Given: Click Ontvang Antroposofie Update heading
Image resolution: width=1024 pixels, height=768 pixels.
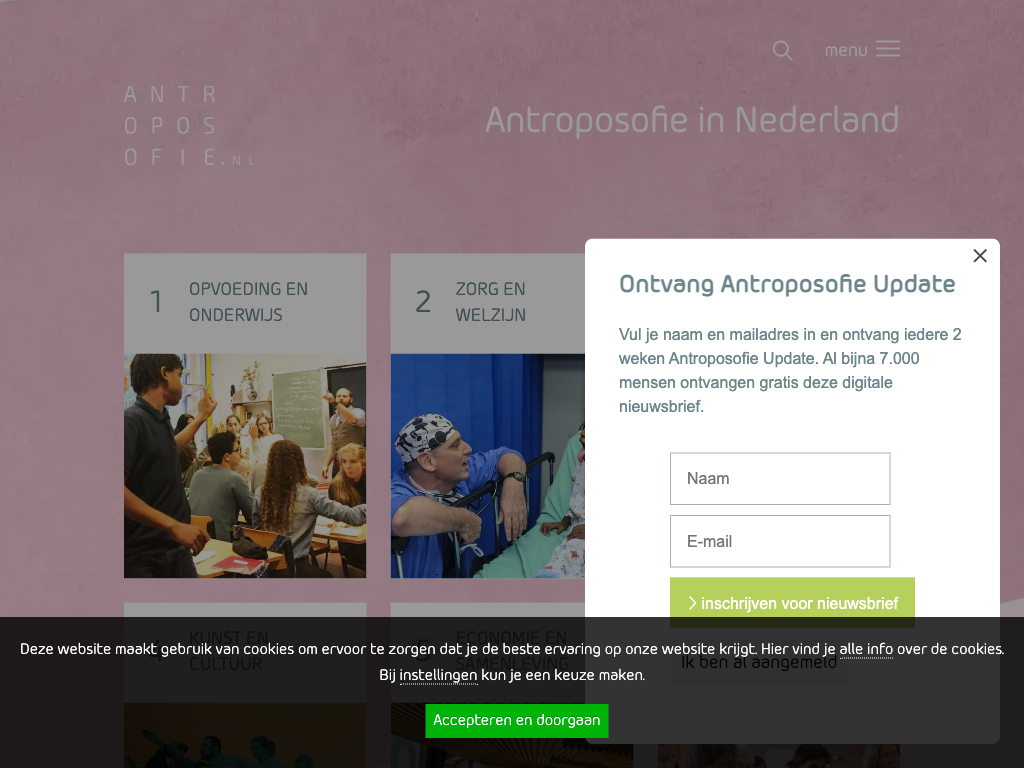Looking at the screenshot, I should (x=787, y=284).
